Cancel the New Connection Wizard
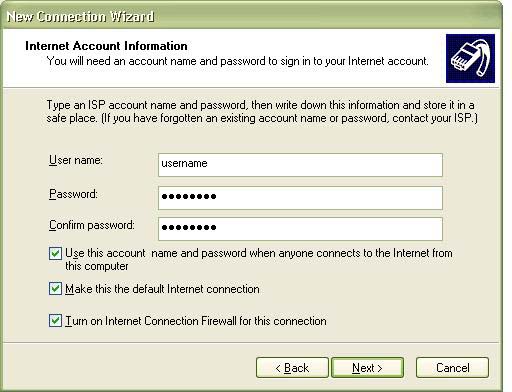This screenshot has height=392, width=512. tap(452, 368)
